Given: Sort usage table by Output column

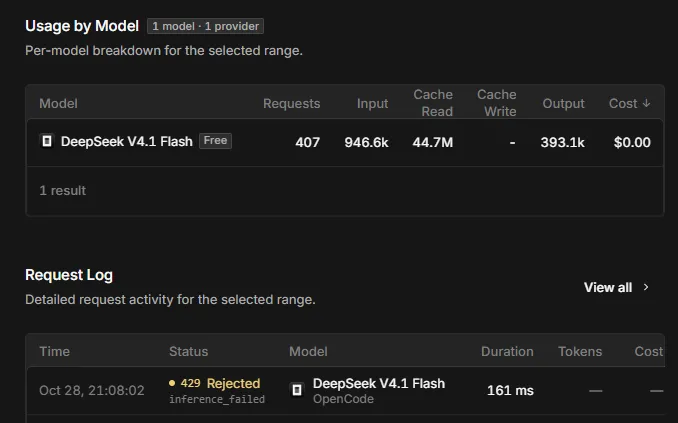Looking at the screenshot, I should [563, 103].
